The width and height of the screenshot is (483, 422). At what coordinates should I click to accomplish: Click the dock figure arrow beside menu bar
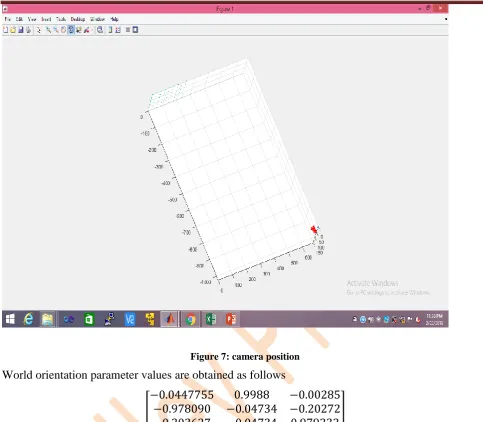pos(446,19)
